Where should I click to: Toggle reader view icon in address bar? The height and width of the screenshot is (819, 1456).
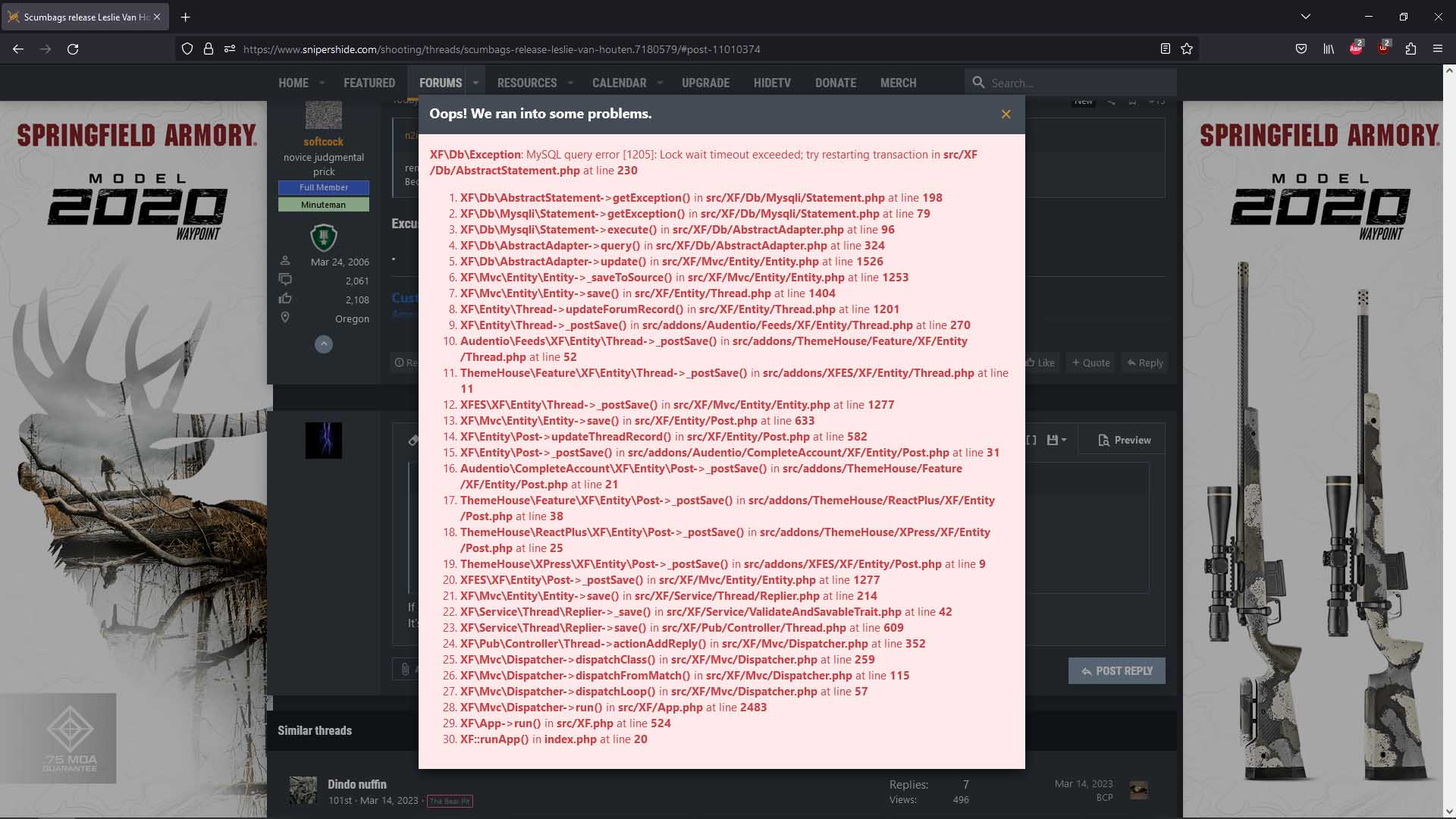pyautogui.click(x=1166, y=49)
